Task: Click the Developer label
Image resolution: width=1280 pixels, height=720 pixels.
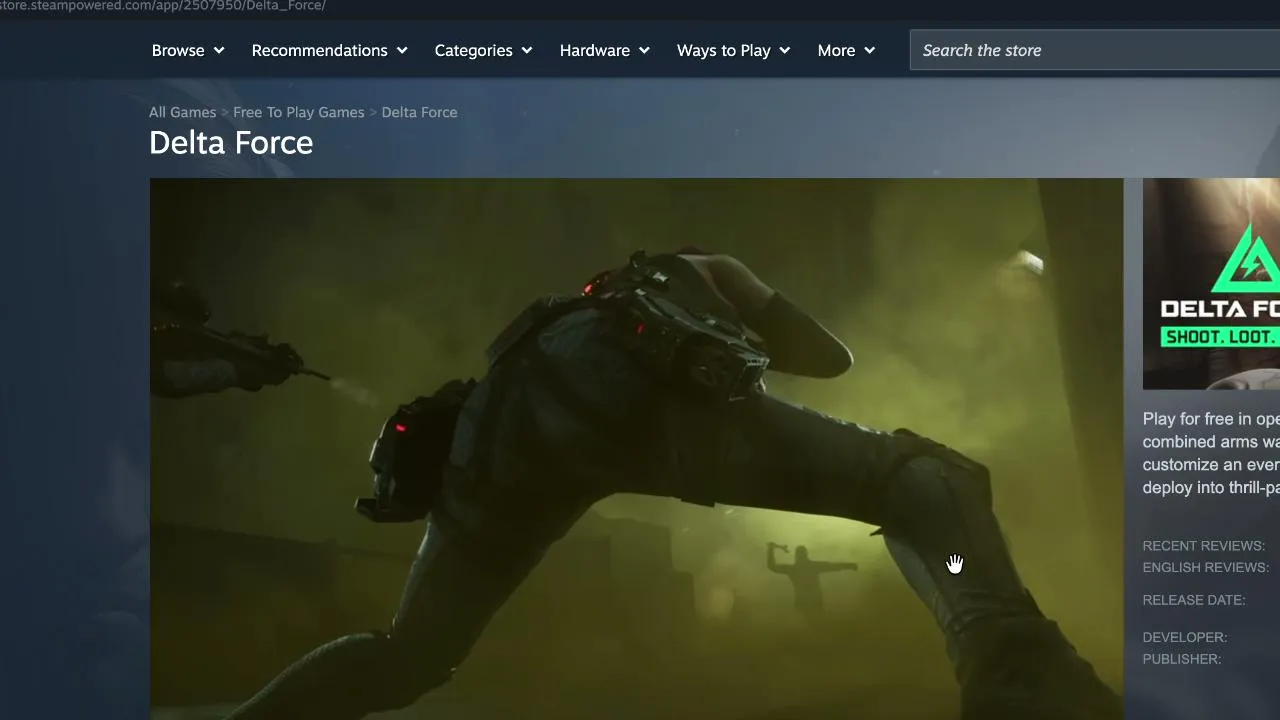Action: pyautogui.click(x=1185, y=637)
